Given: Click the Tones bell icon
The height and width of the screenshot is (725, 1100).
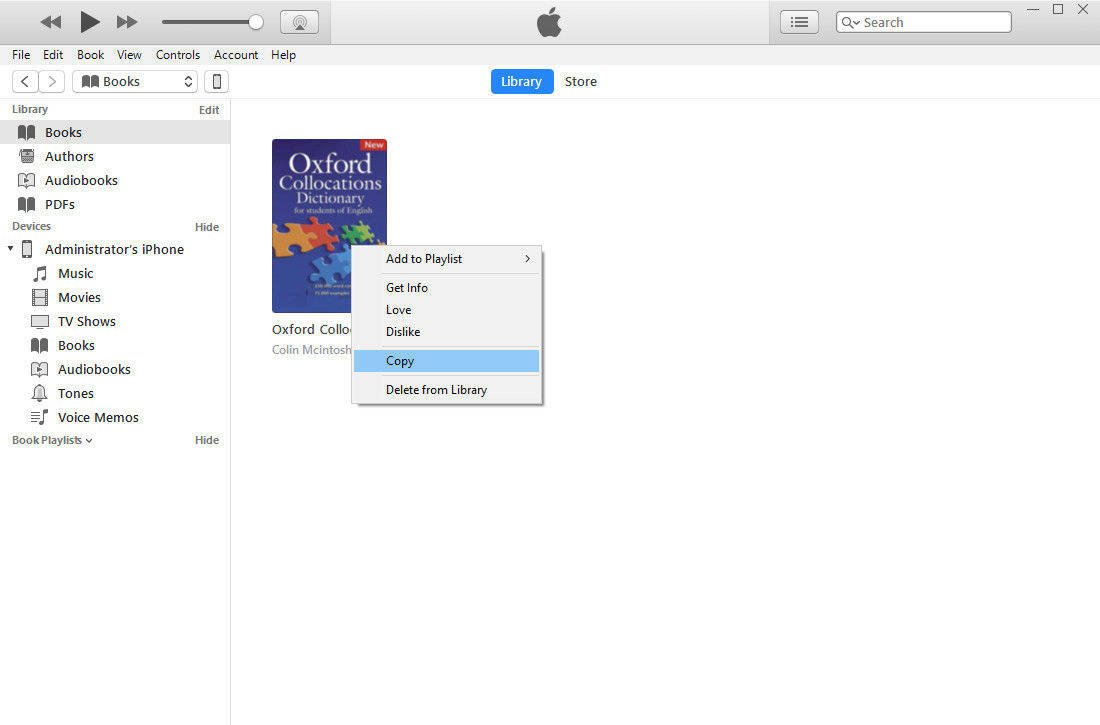Looking at the screenshot, I should [40, 393].
